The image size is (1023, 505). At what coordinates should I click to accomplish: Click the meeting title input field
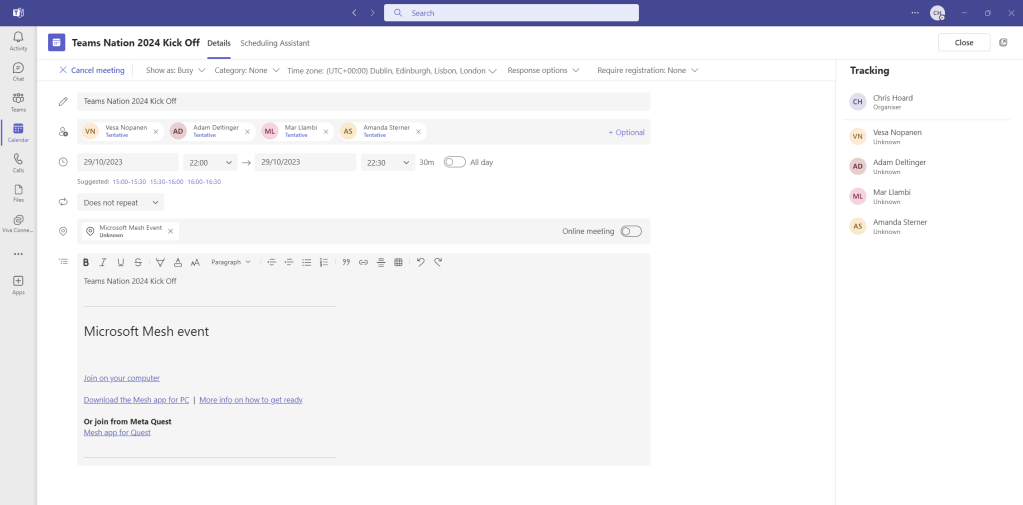coord(364,101)
